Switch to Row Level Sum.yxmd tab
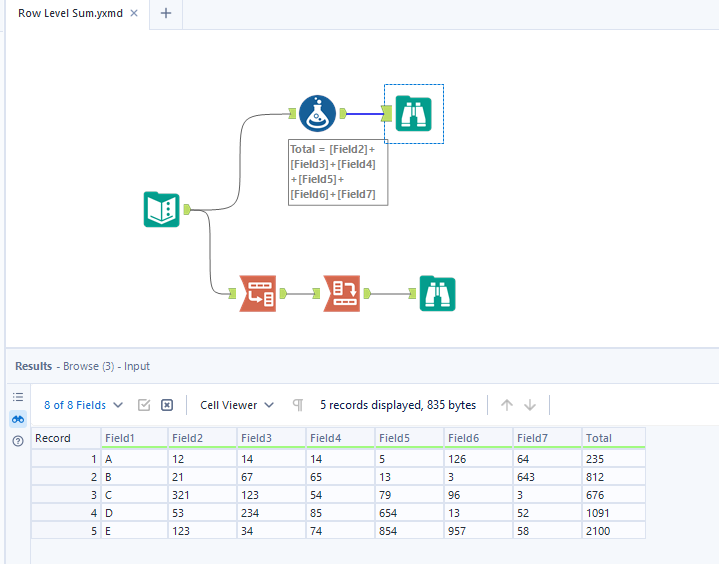The width and height of the screenshot is (719, 564). 68,13
